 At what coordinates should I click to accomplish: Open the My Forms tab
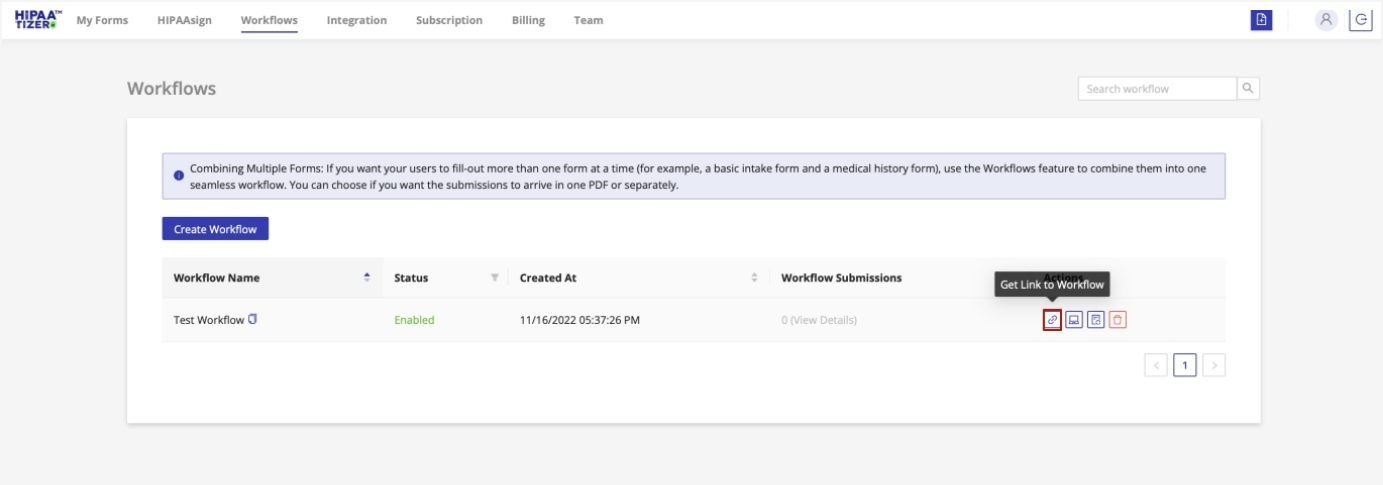click(x=102, y=20)
